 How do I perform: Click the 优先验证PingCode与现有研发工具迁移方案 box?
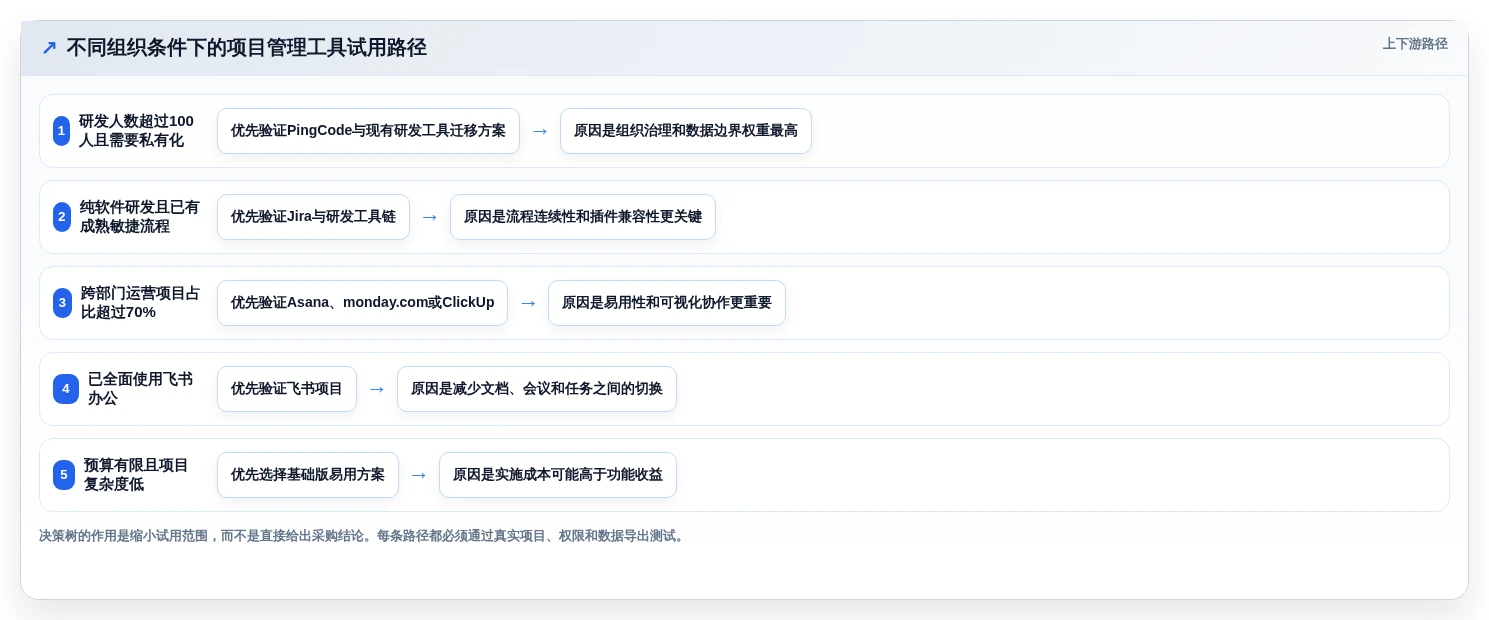[368, 131]
